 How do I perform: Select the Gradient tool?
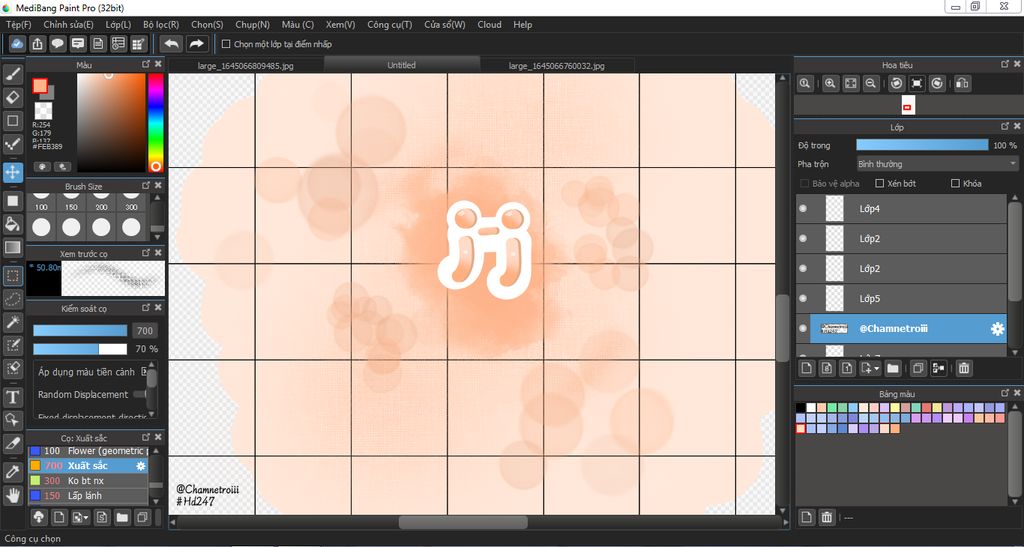(x=13, y=247)
